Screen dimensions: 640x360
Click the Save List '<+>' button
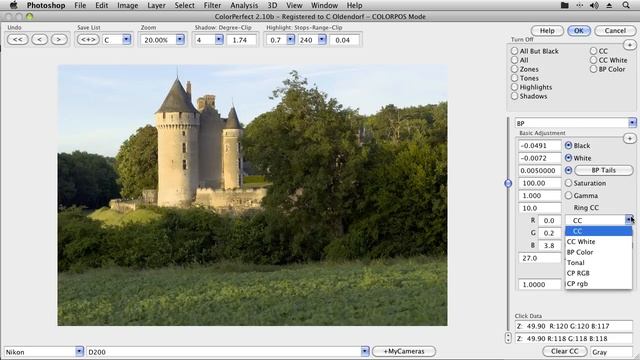pyautogui.click(x=88, y=40)
